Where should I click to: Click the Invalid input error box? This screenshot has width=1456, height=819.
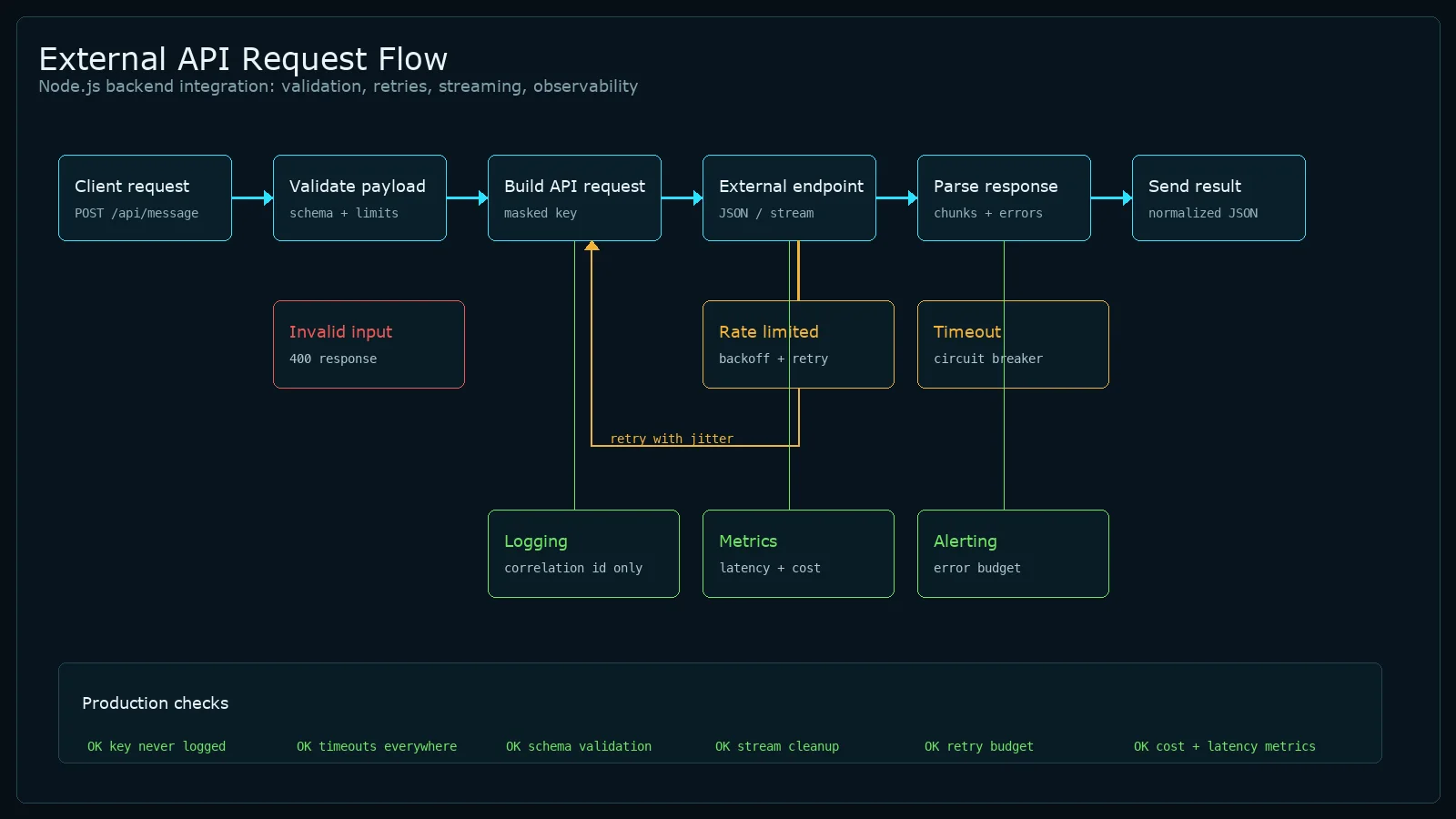[x=369, y=344]
